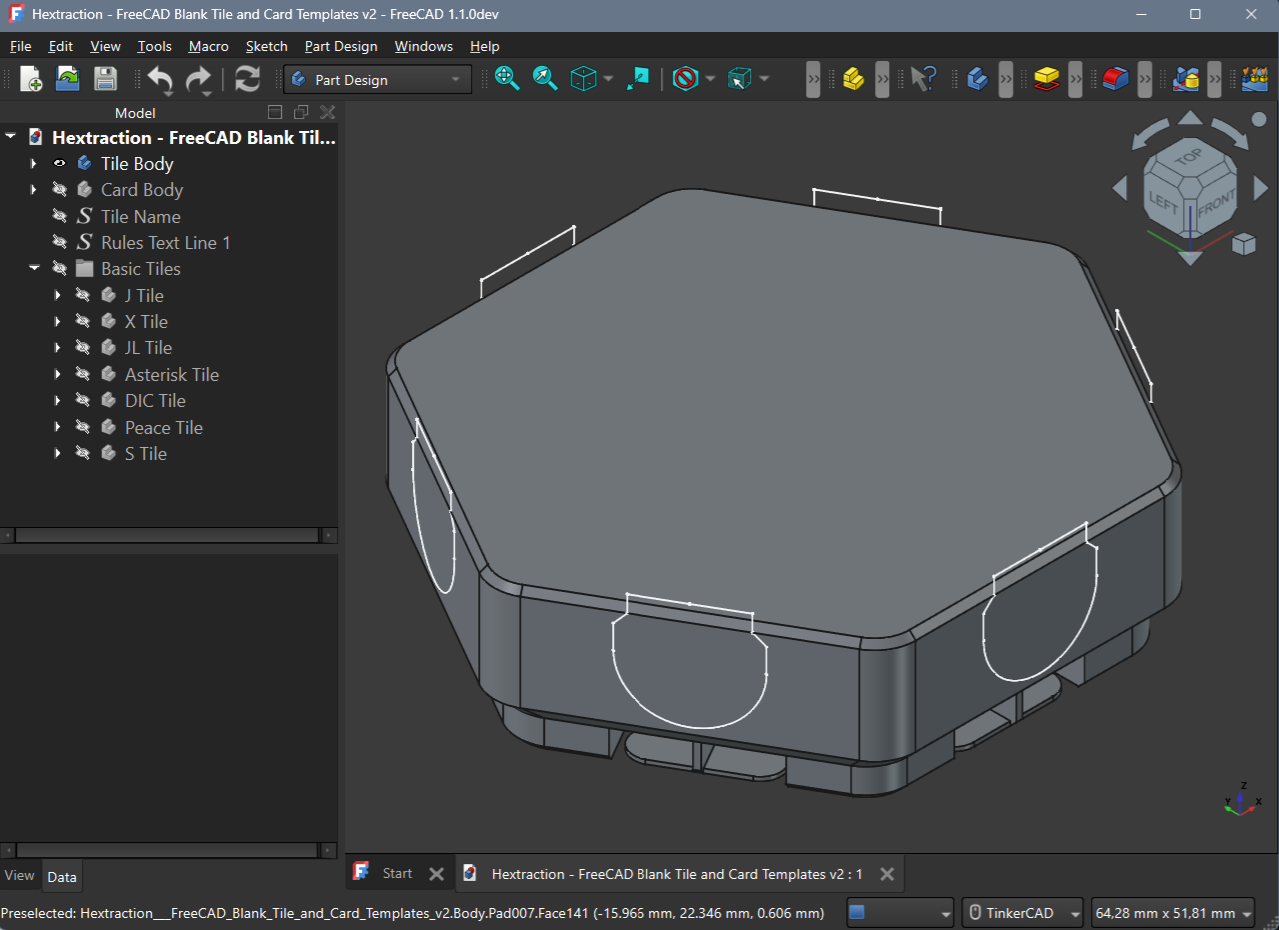Screen dimensions: 1279x930
Task: Expand the DIC Tile tree node
Action: point(58,400)
